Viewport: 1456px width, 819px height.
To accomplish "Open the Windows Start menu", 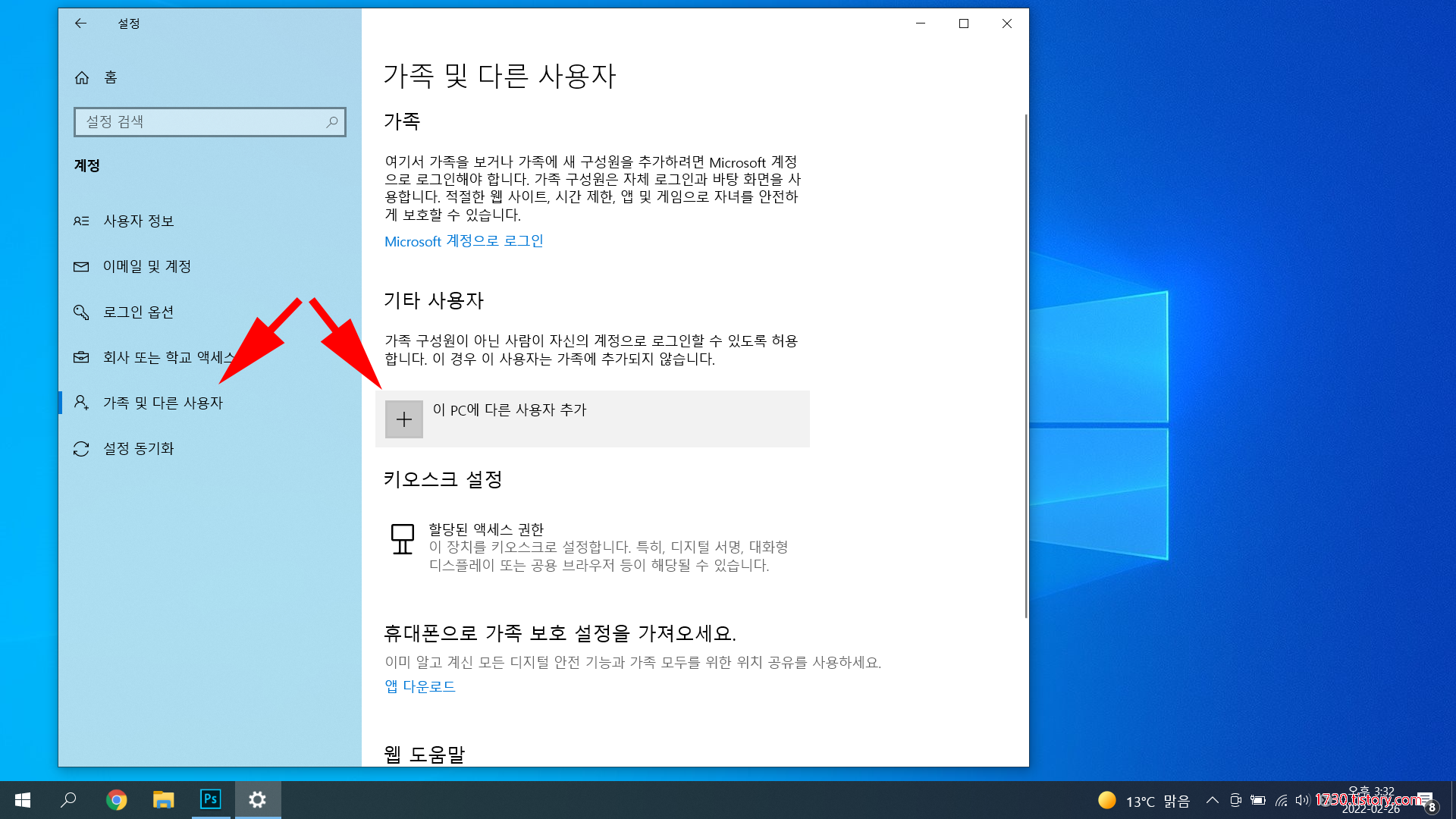I will point(23,799).
